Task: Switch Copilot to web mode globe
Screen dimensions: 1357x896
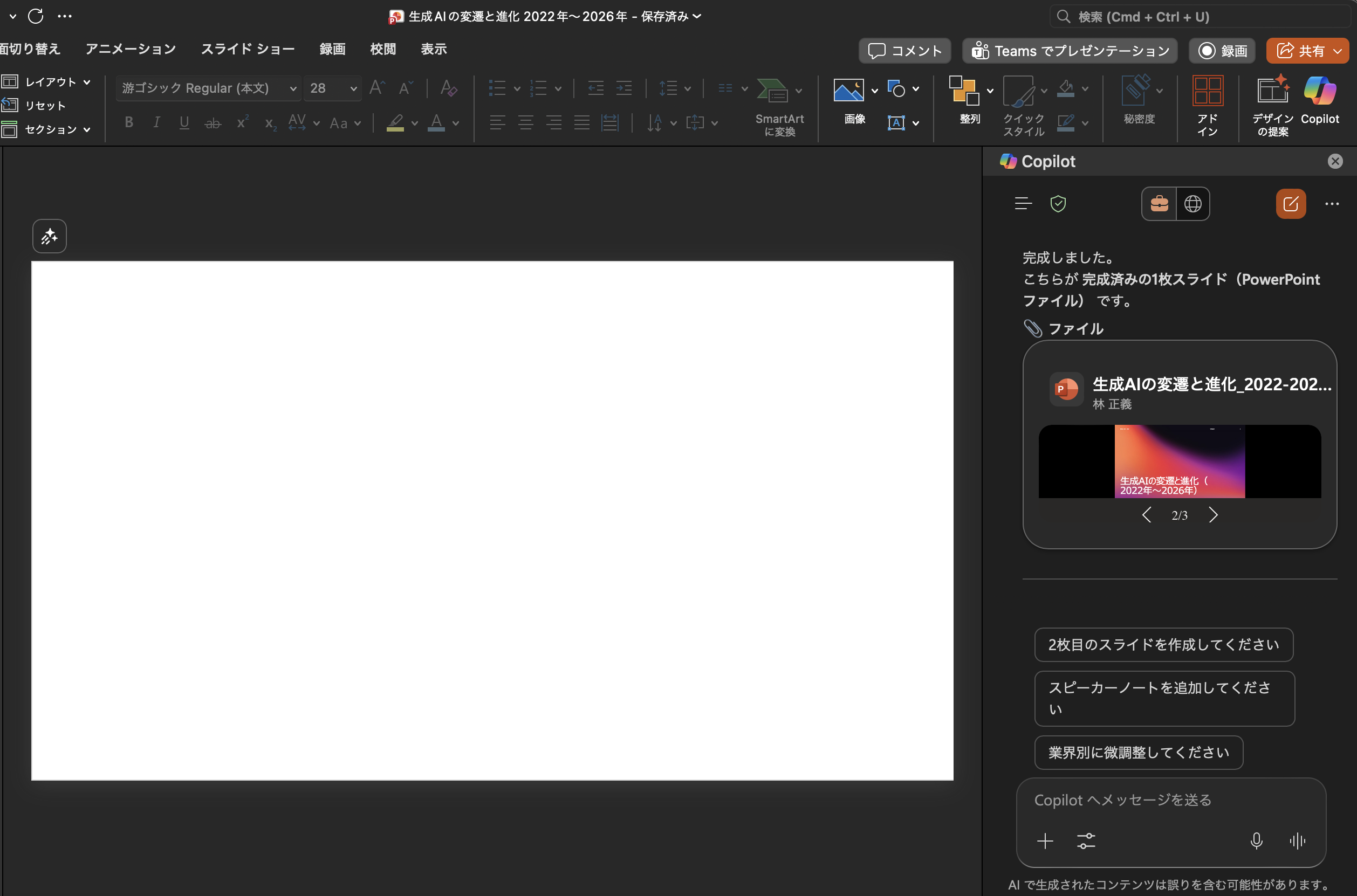Action: [x=1192, y=204]
